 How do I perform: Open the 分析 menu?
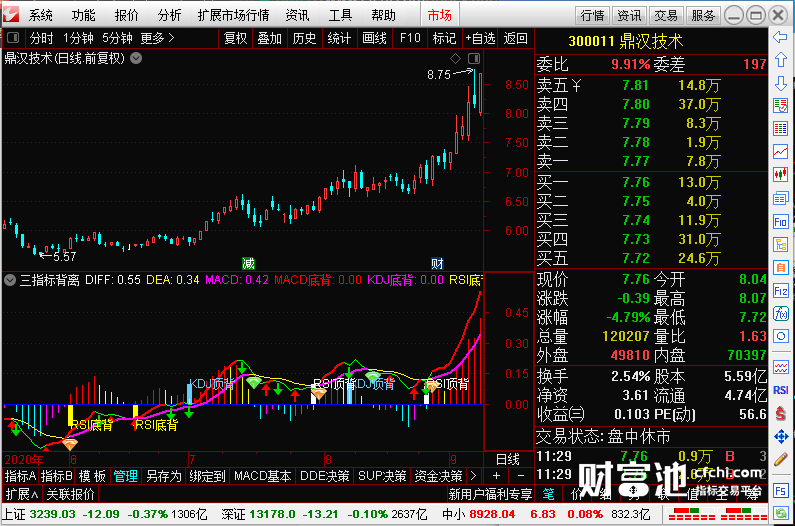click(169, 15)
